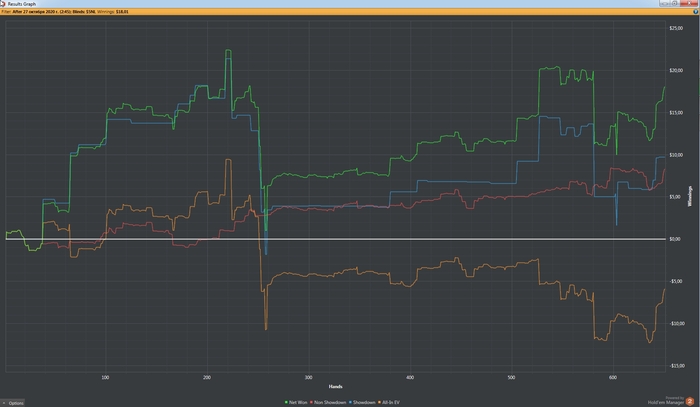Maximize the Results Graph window

[675, 3]
